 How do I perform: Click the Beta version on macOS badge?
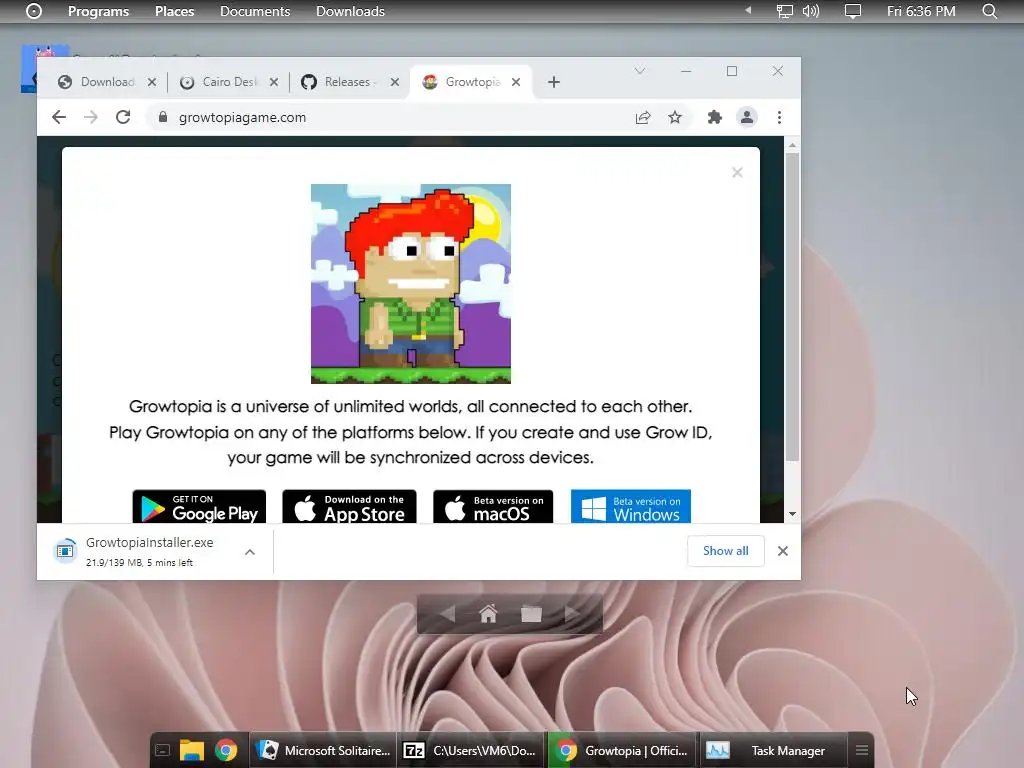[x=493, y=507]
